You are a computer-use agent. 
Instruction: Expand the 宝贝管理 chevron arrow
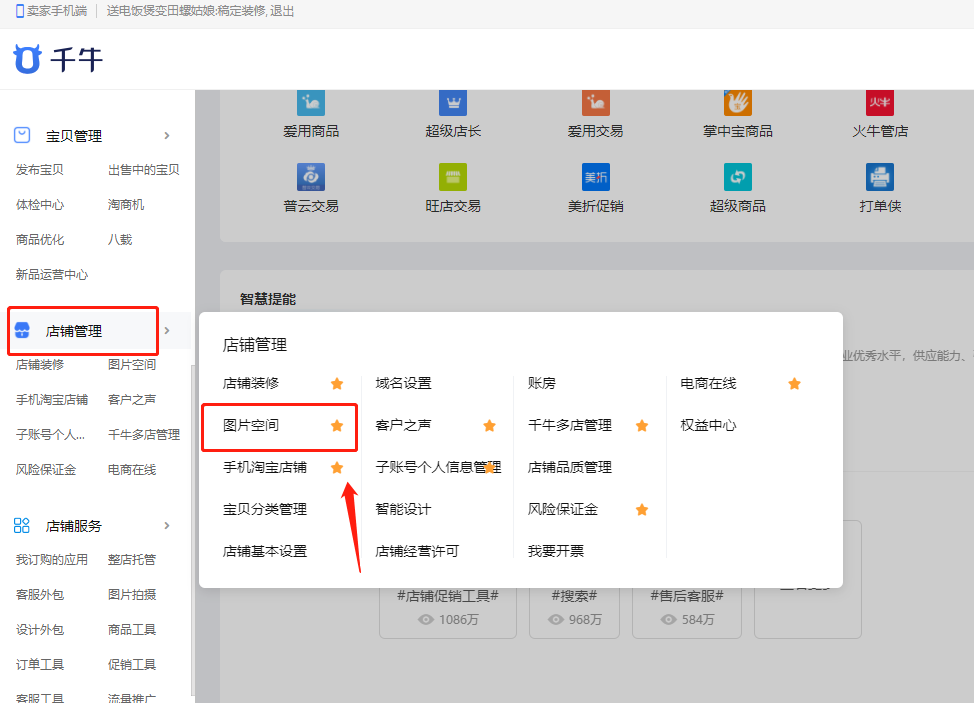(166, 135)
